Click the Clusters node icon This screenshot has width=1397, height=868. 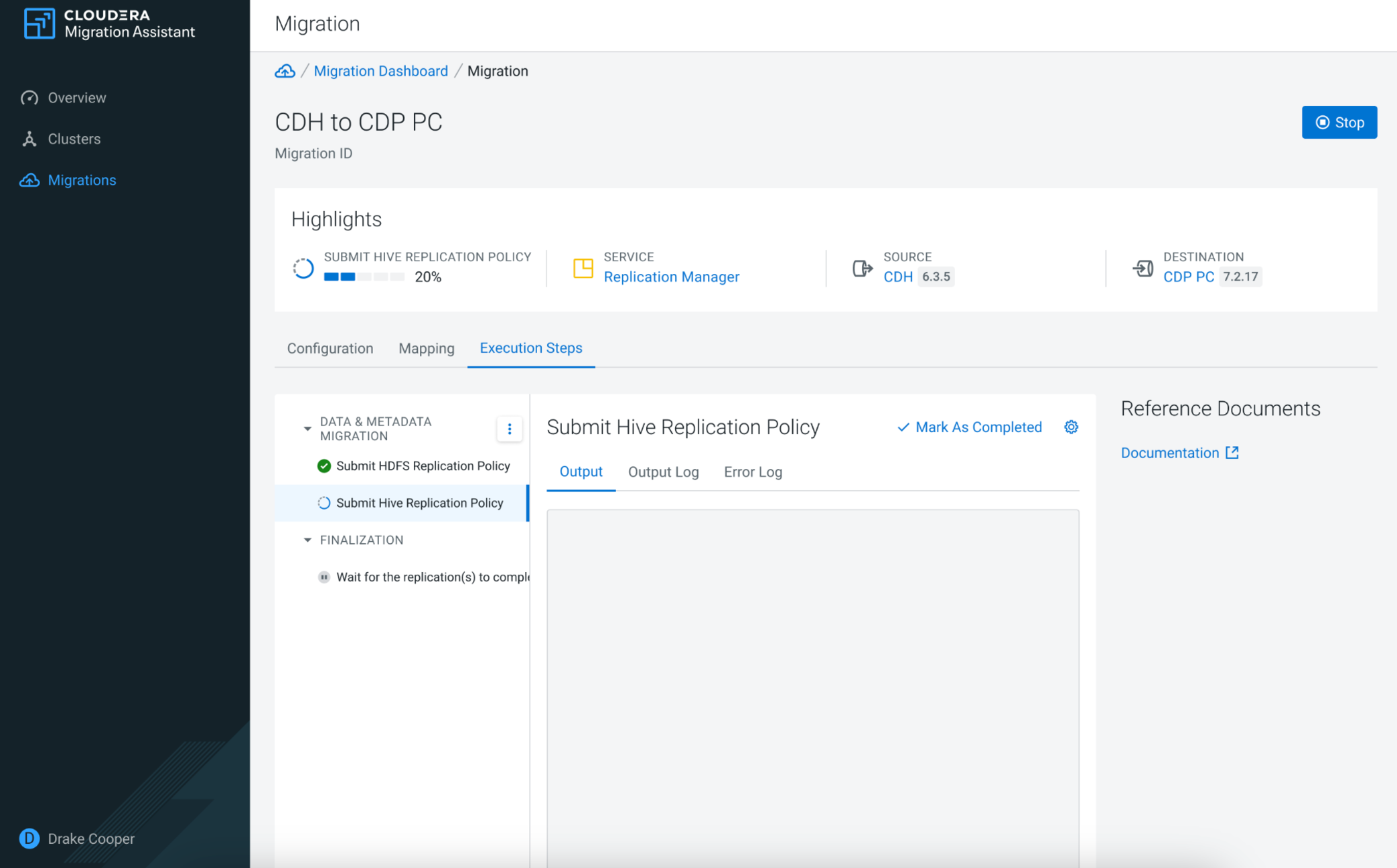click(29, 139)
